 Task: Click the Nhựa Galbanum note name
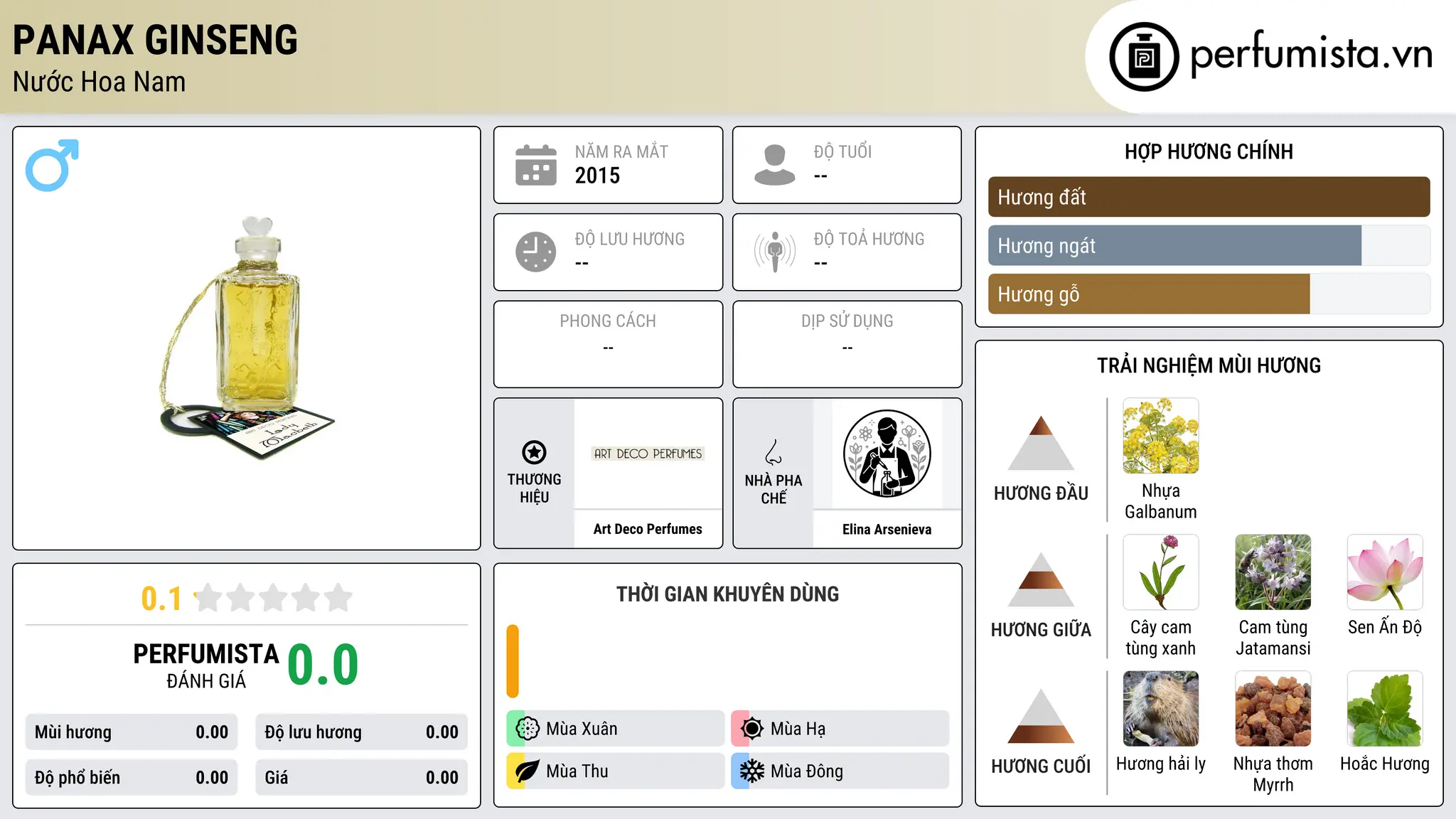[1161, 501]
